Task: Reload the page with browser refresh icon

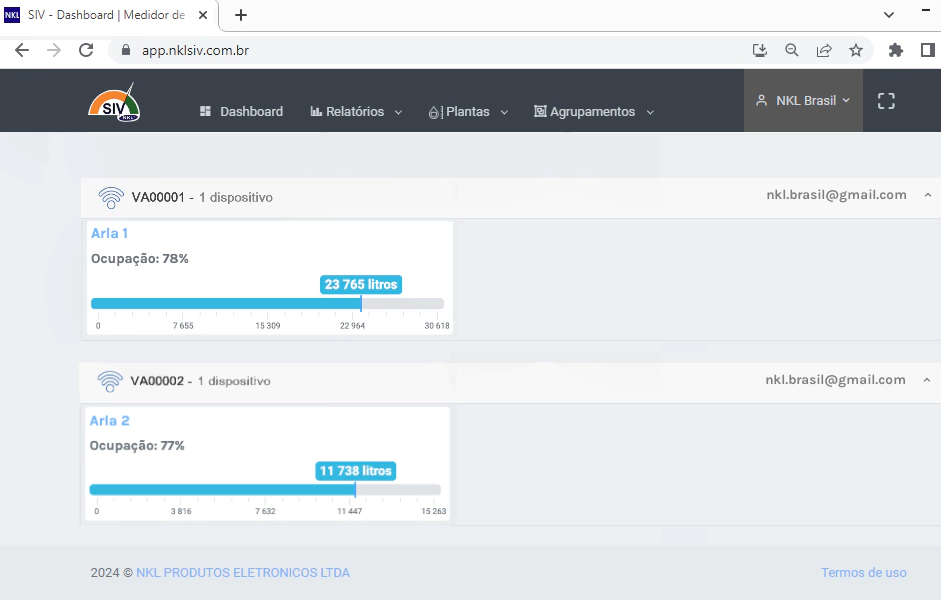Action: tap(86, 50)
